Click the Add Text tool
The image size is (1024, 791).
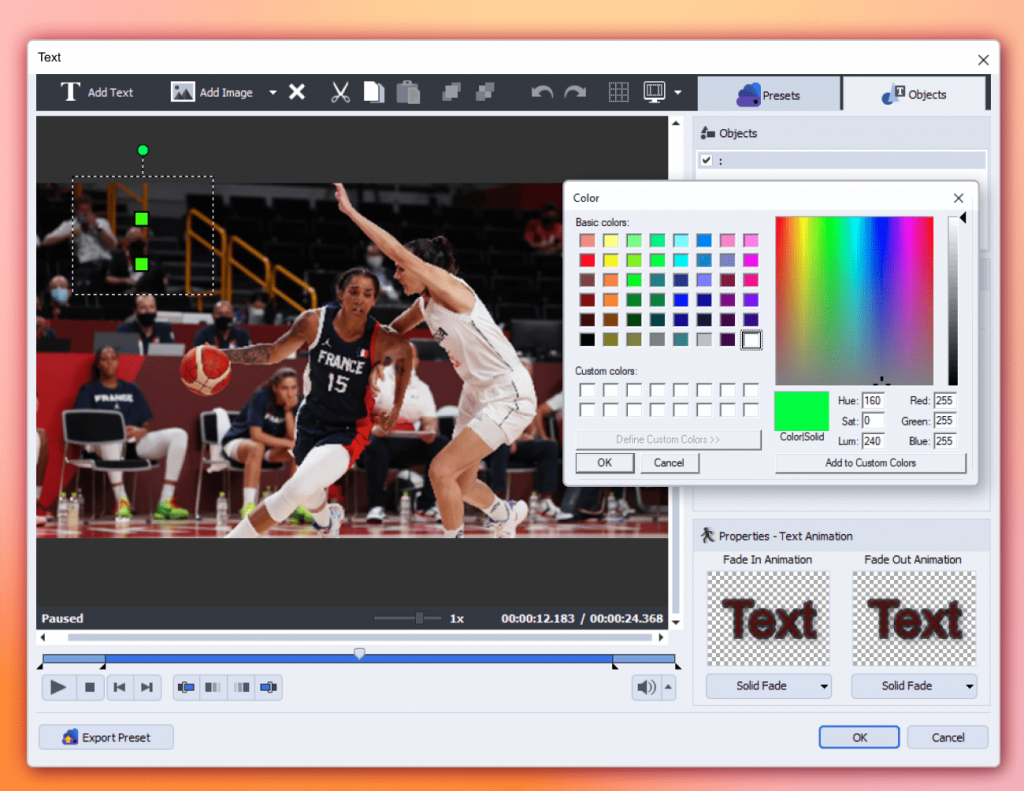click(97, 92)
